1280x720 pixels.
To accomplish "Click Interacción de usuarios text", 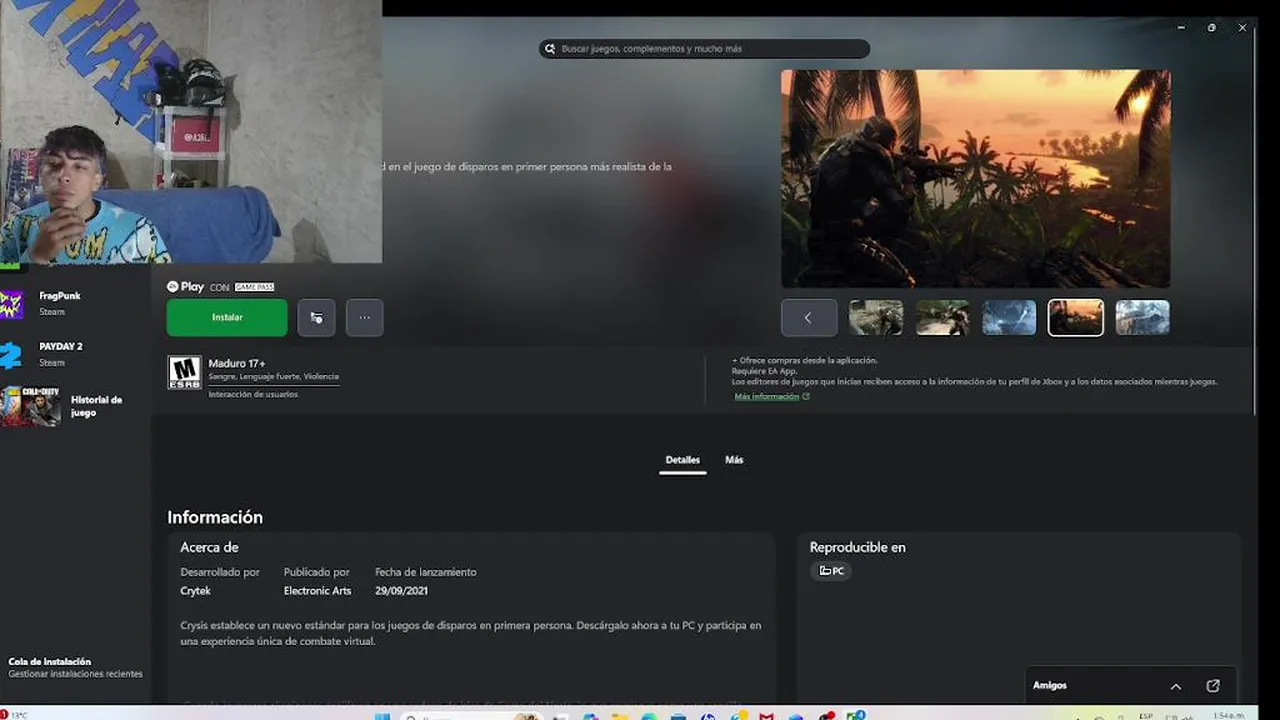I will pos(253,394).
